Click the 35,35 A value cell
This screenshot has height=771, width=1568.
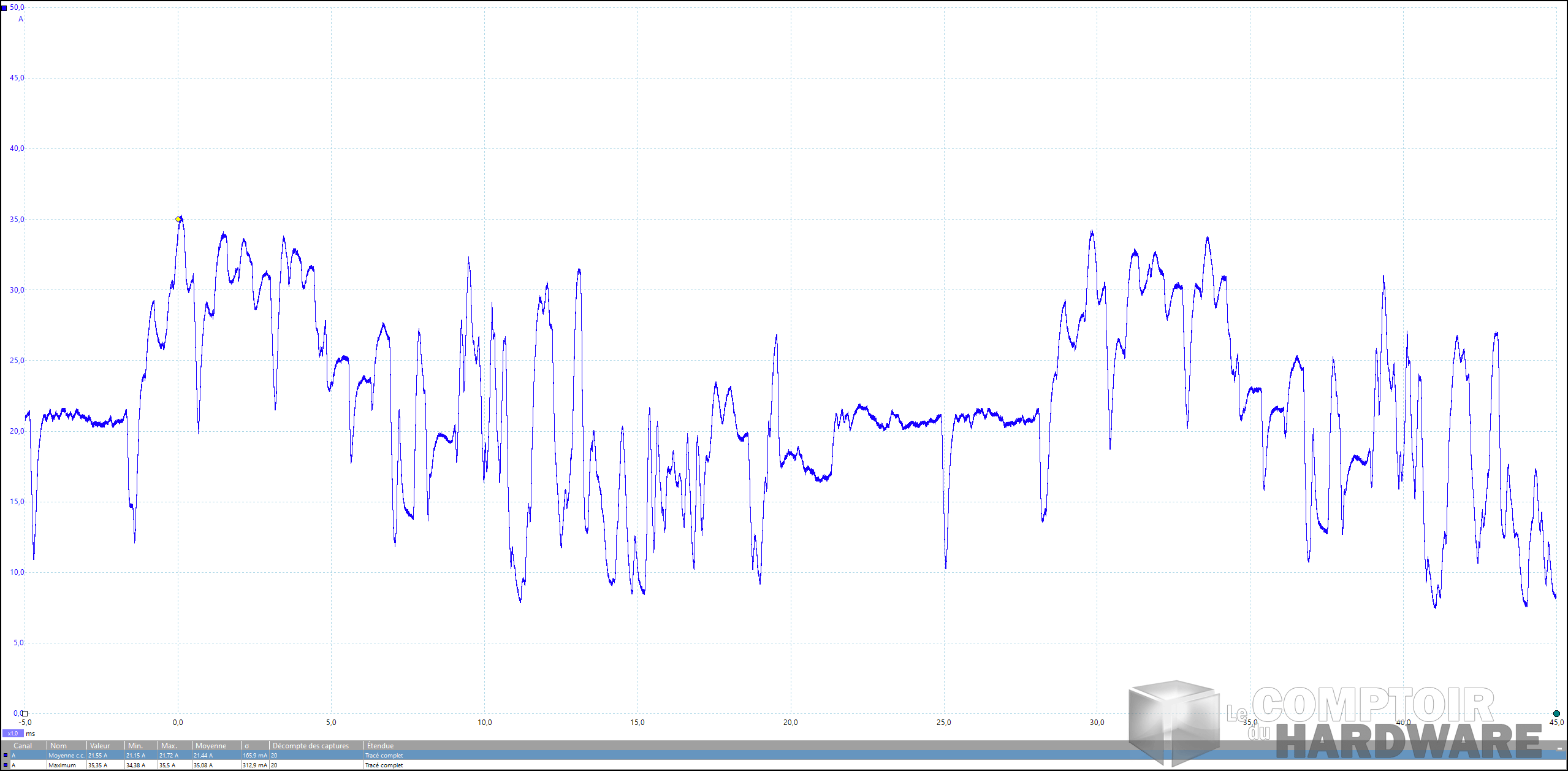(98, 765)
